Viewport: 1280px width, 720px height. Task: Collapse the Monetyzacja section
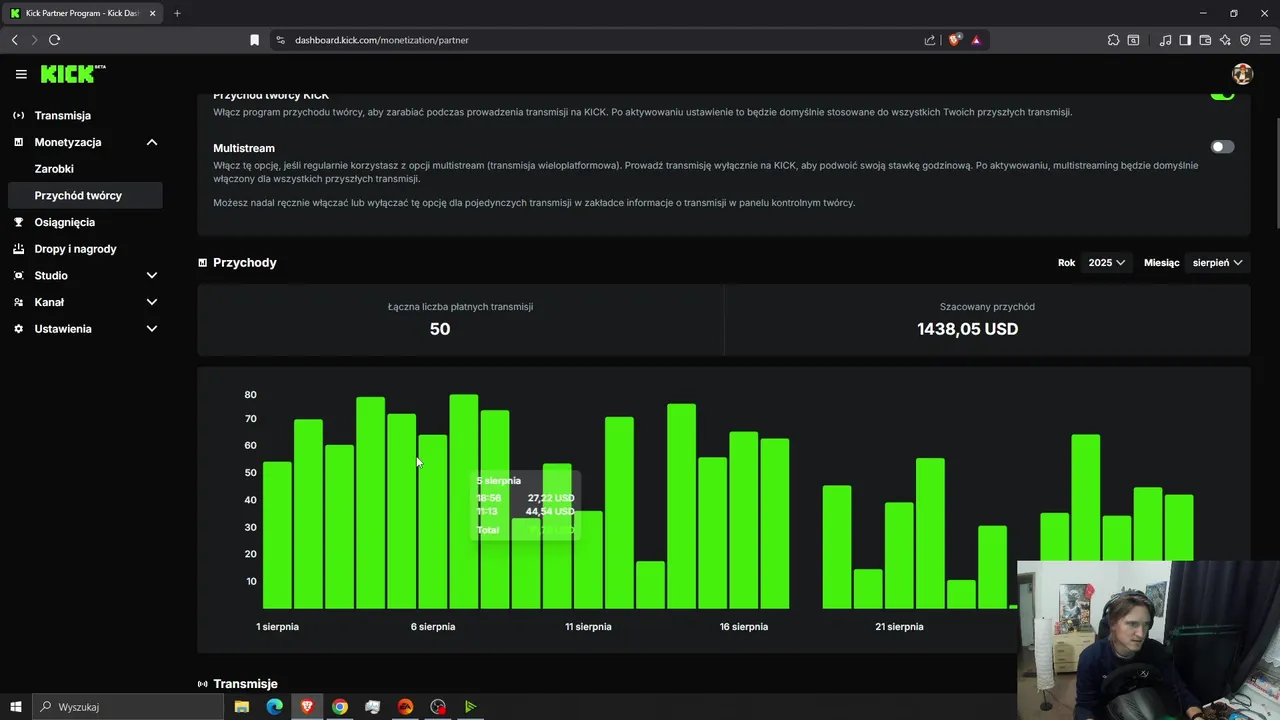[152, 142]
